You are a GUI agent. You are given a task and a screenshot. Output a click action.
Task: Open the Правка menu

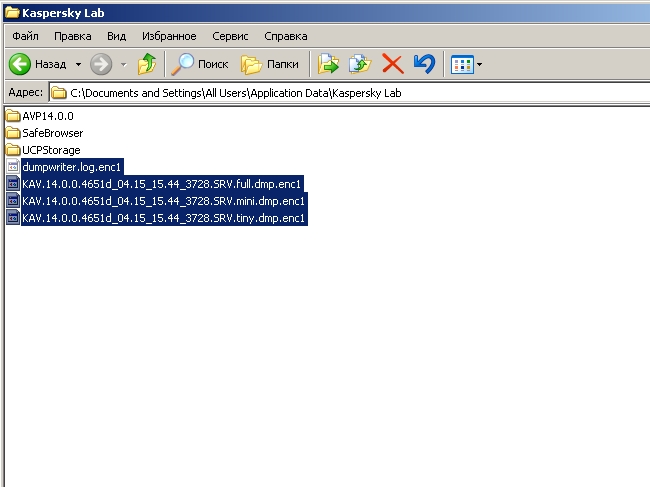pos(73,36)
